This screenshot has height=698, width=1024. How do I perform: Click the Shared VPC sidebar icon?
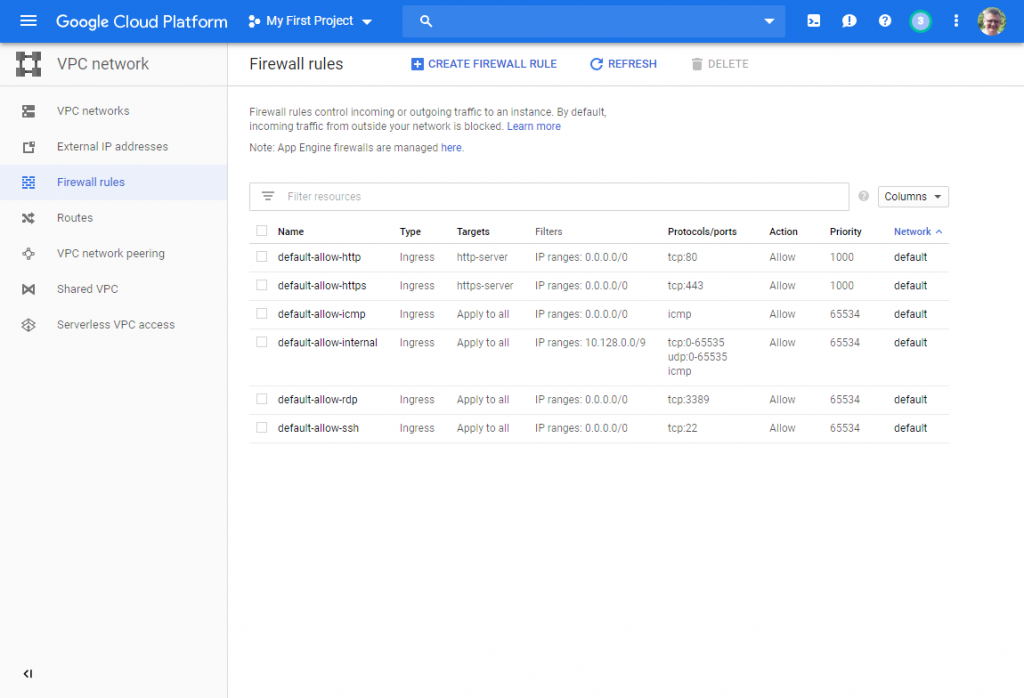pos(28,289)
